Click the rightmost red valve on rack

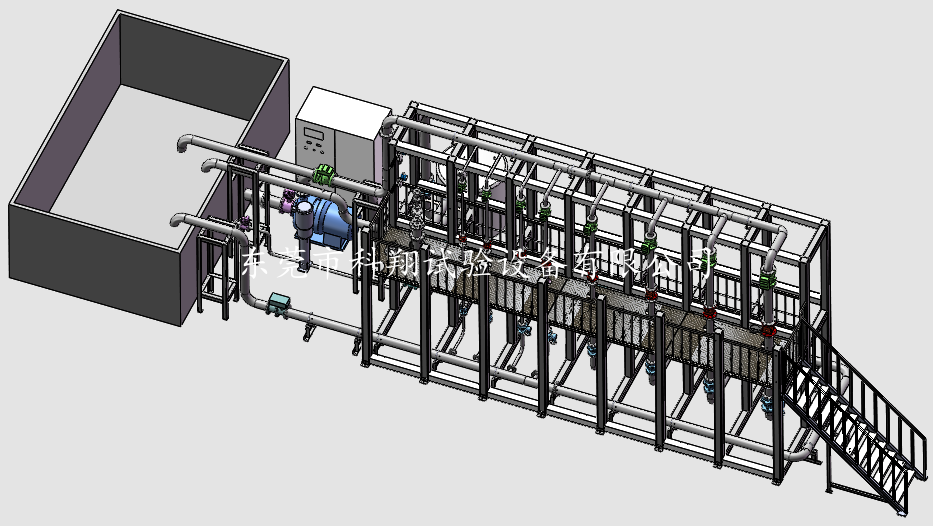(768, 329)
